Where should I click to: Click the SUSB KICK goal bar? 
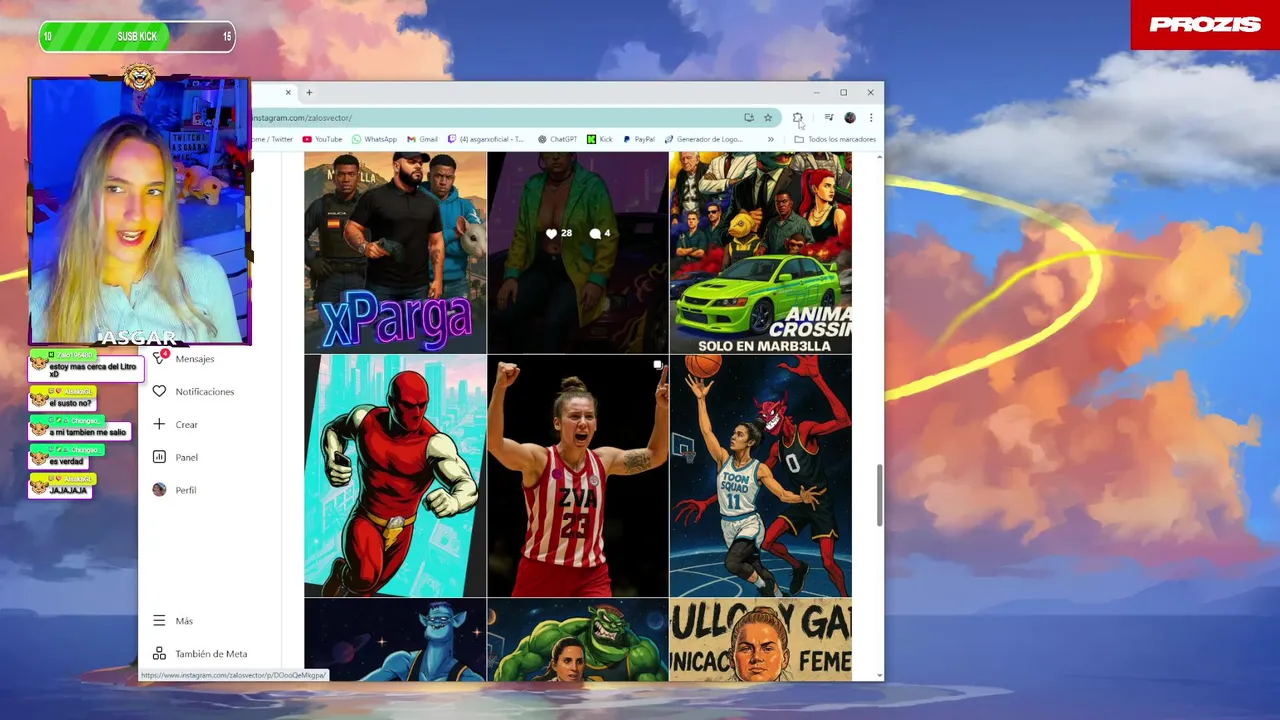[137, 37]
